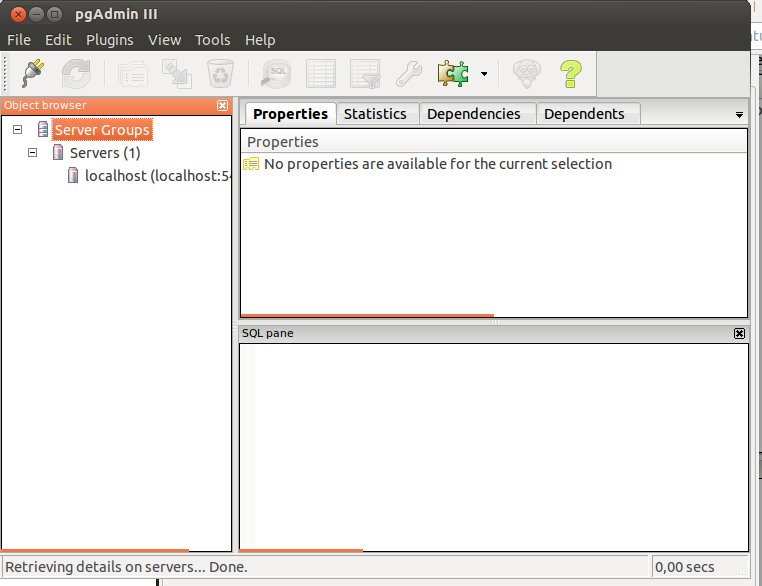Open the Tools menu

coord(212,40)
